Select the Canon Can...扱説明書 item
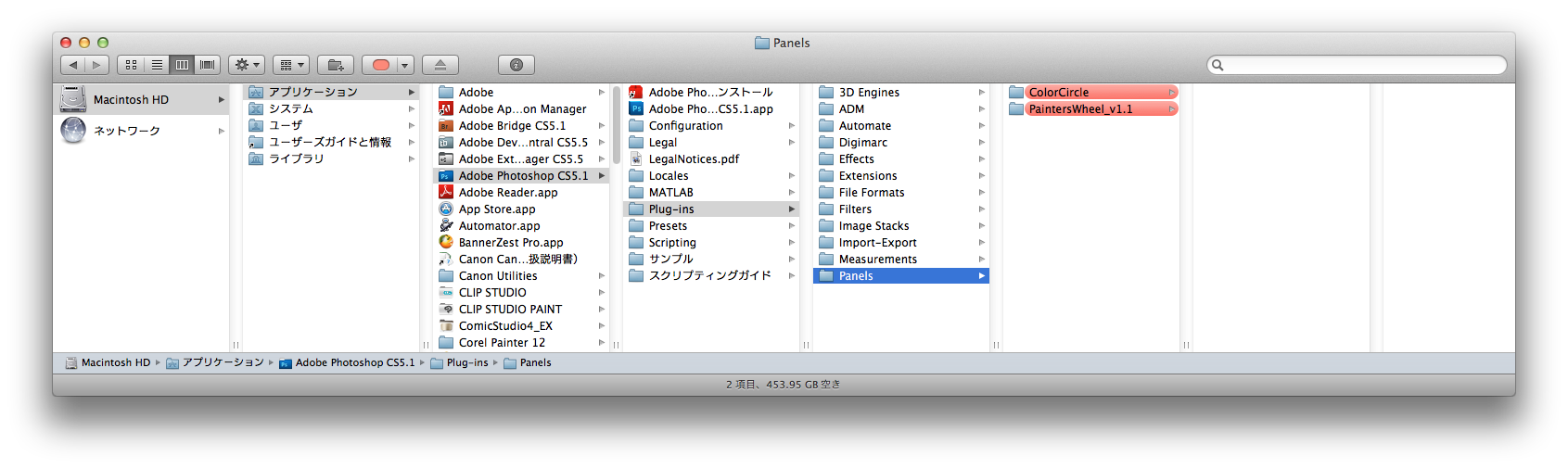Screen dimensions: 1568x469 tap(521, 259)
